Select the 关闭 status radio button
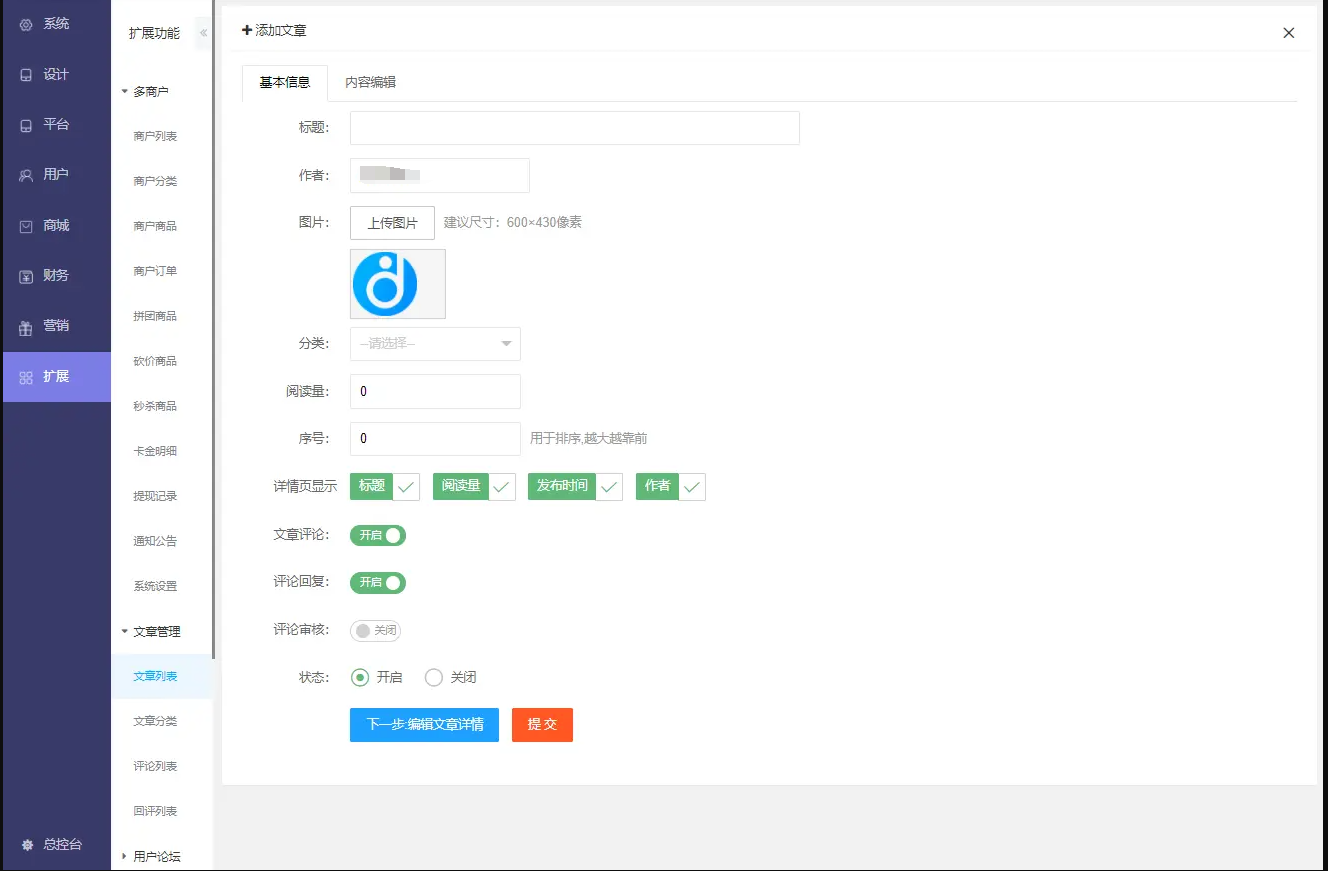 point(434,677)
